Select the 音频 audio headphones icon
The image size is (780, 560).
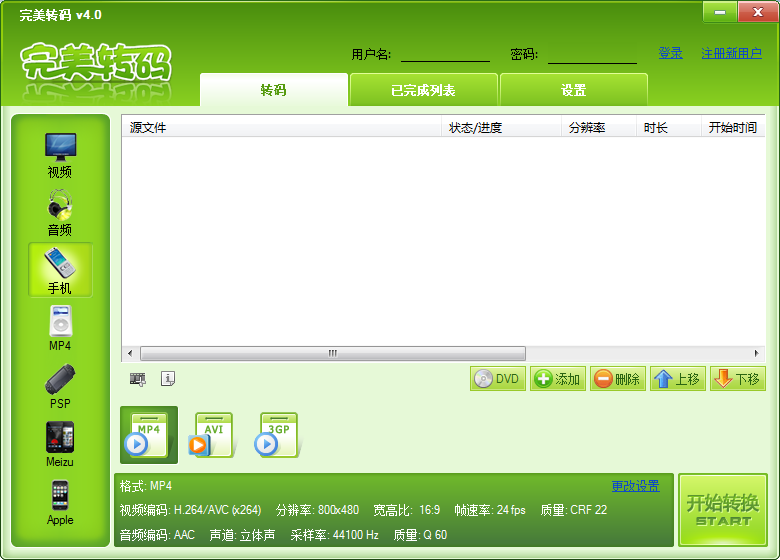click(60, 213)
